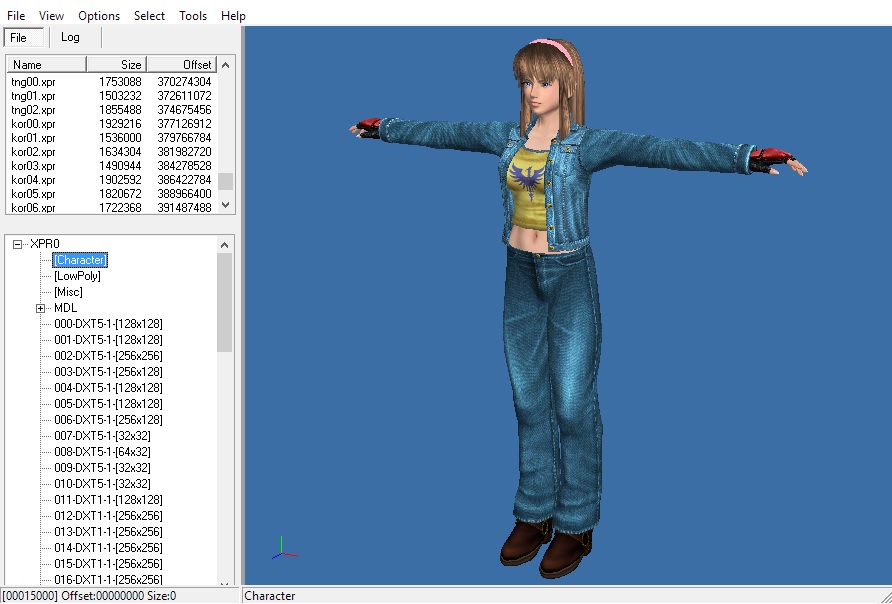Screen dimensions: 892x604
Task: Click file list scroll up arrow
Action: tap(225, 66)
